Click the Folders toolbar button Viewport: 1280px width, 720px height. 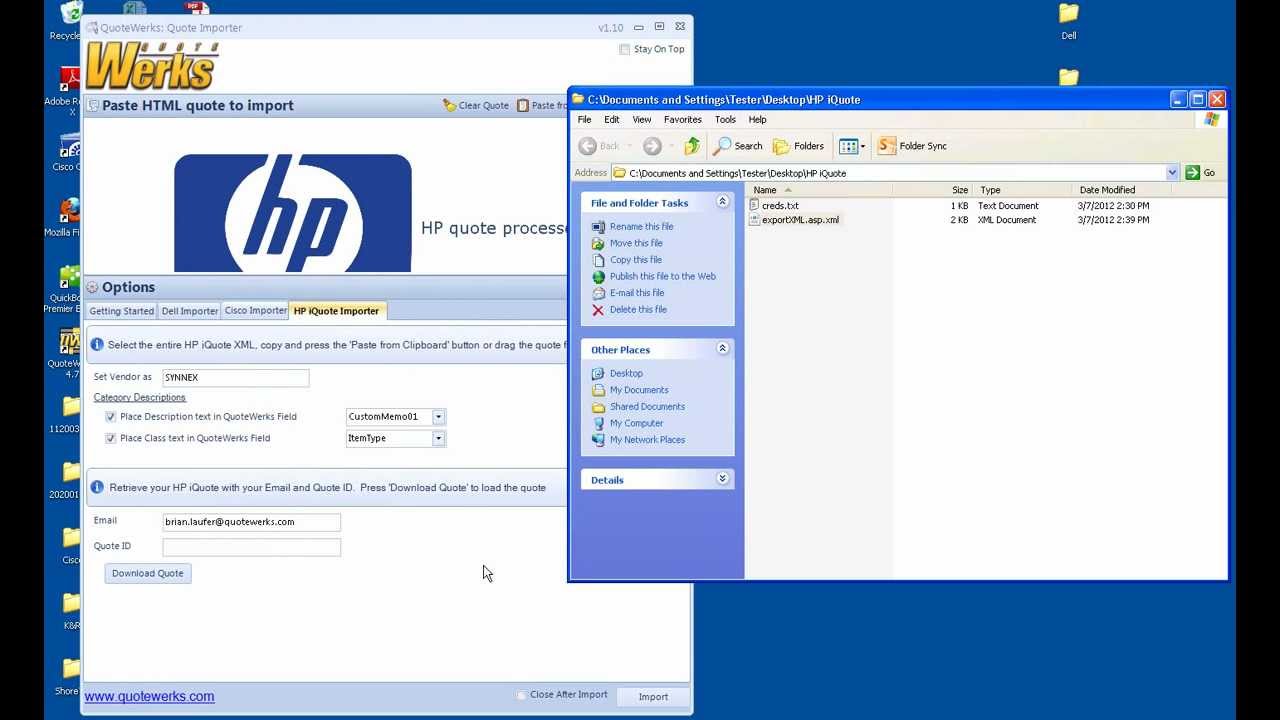(x=798, y=146)
